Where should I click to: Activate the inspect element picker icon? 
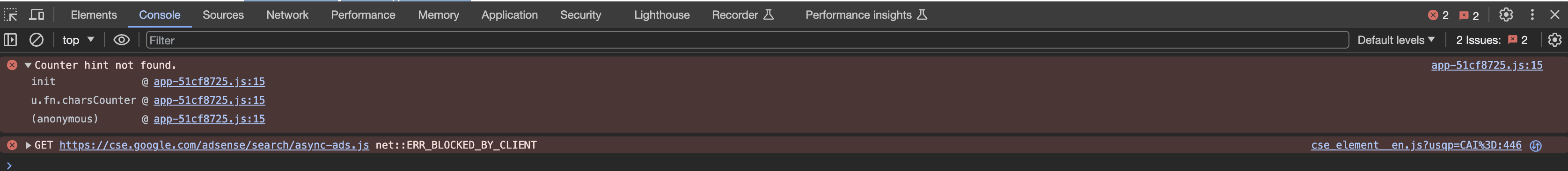click(11, 14)
